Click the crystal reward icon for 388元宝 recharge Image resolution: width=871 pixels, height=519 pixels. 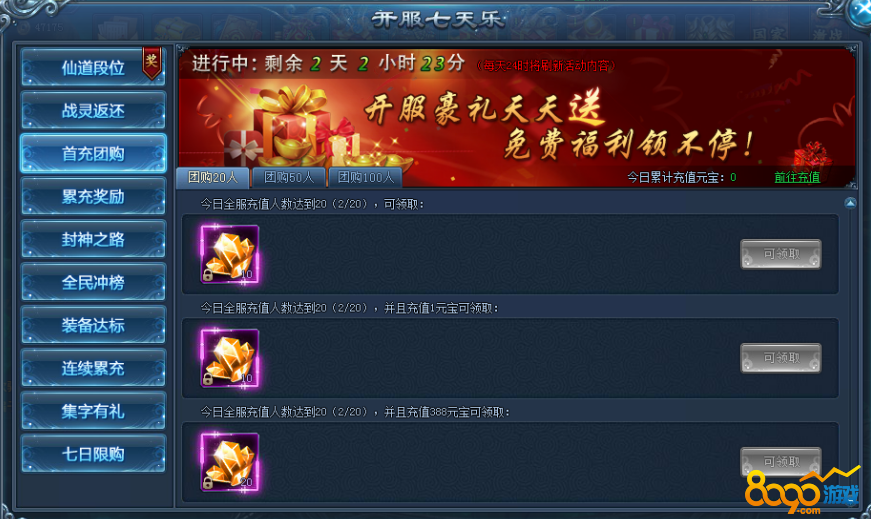(229, 462)
